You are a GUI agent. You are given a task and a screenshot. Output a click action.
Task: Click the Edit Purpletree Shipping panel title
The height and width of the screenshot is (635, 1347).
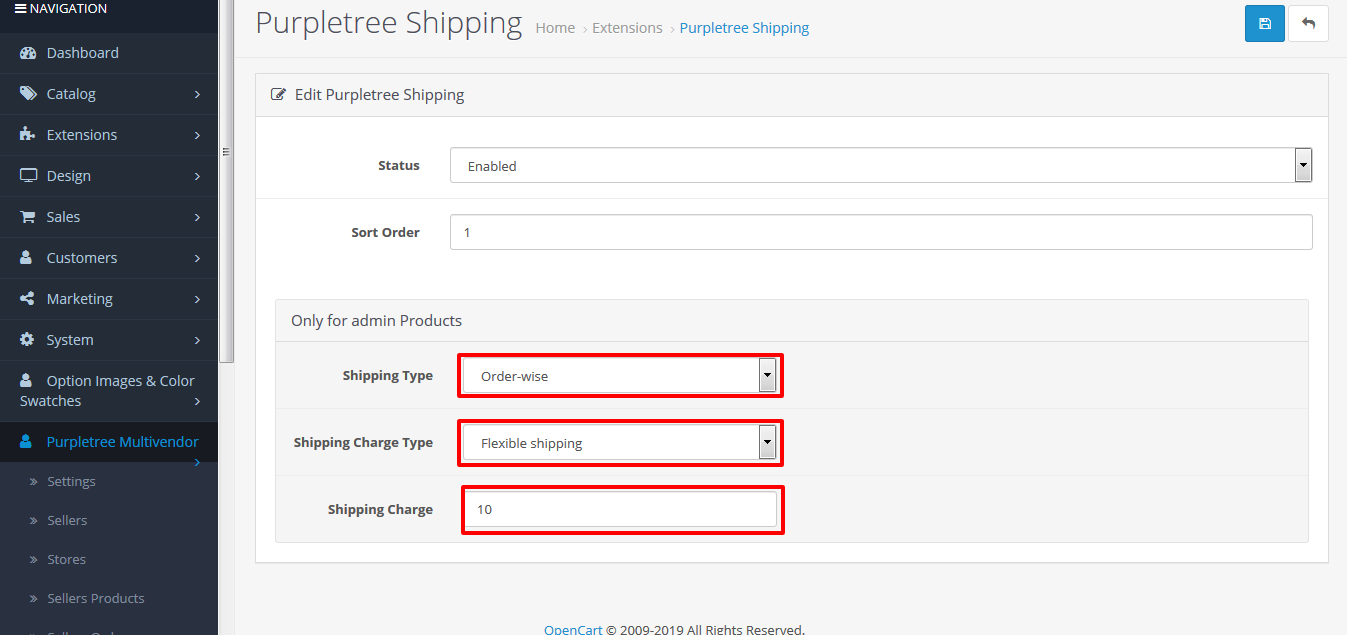[x=379, y=95]
